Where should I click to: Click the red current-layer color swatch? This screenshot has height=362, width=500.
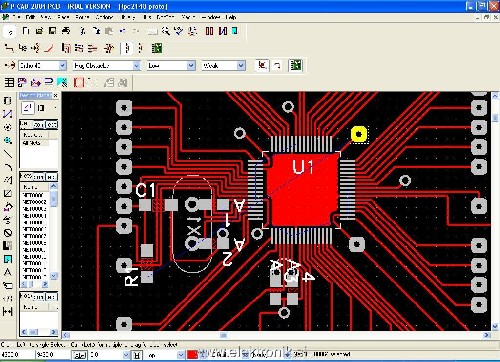(192, 355)
